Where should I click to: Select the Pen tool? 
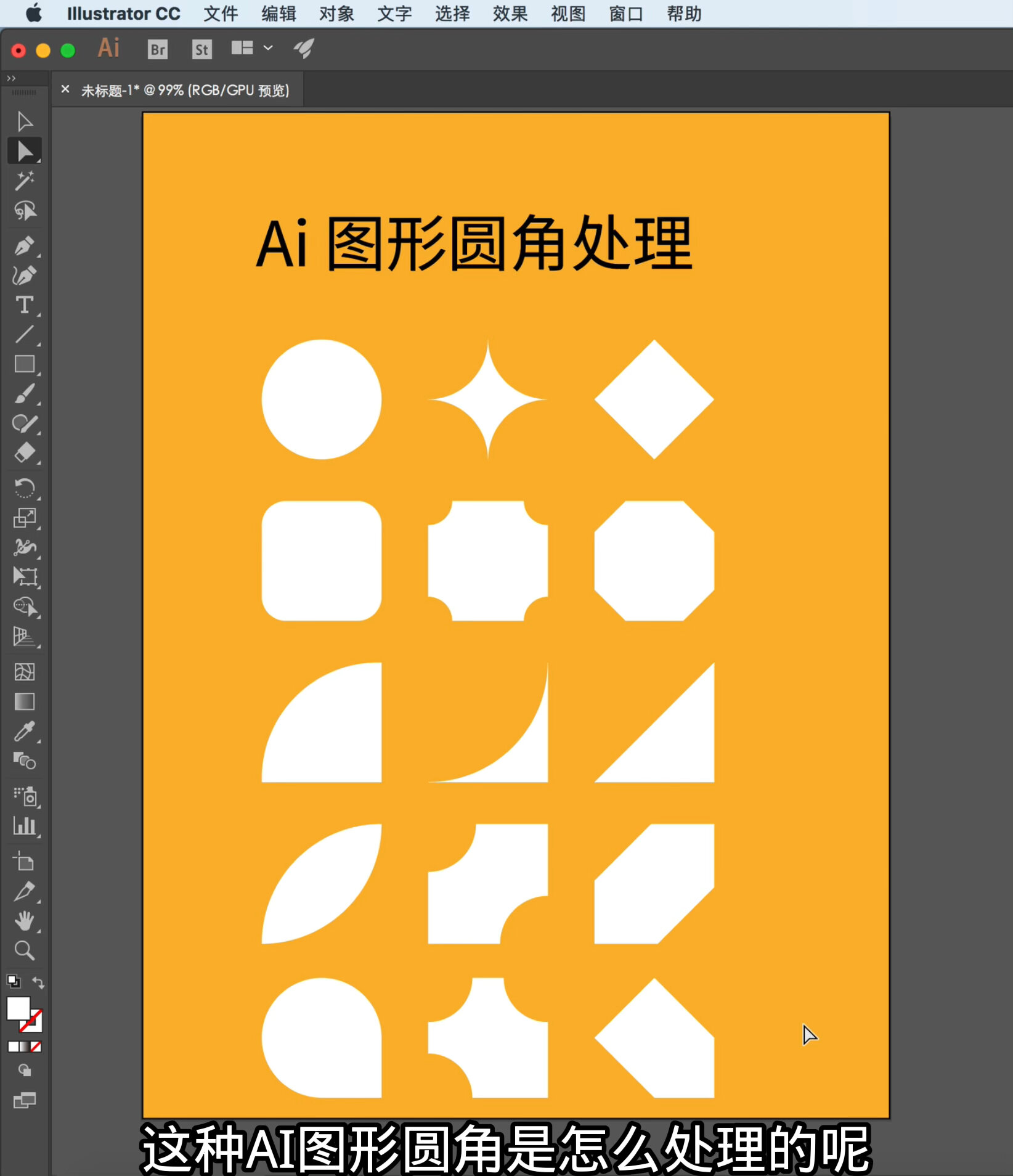25,245
